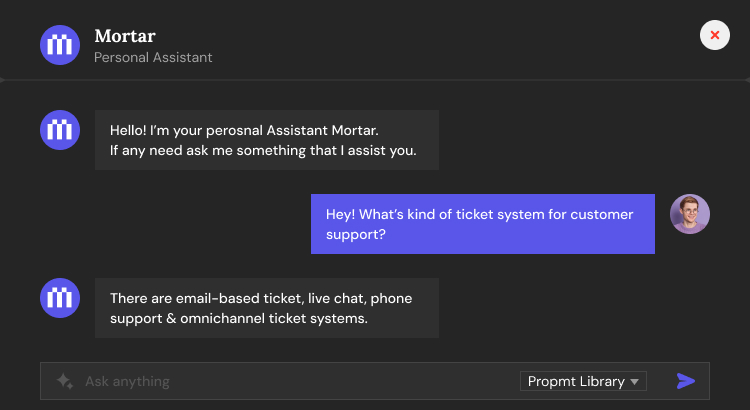This screenshot has width=750, height=410.
Task: Send the message with the arrow icon
Action: click(686, 381)
